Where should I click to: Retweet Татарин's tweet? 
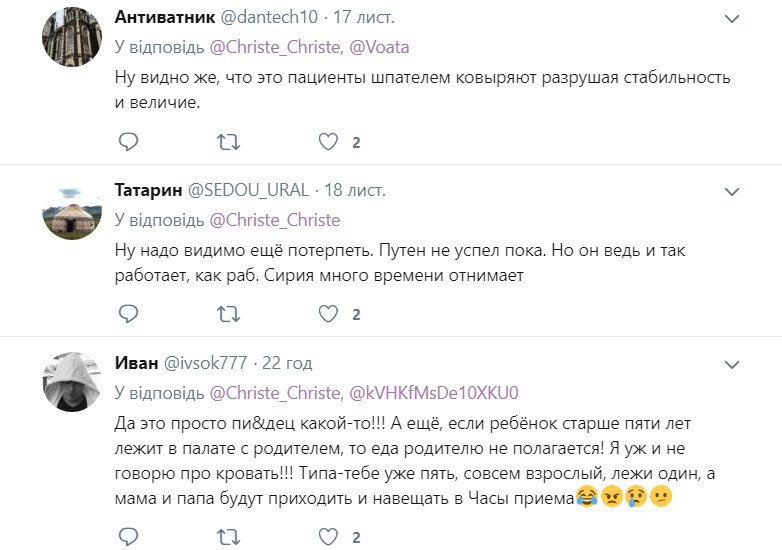click(x=228, y=314)
